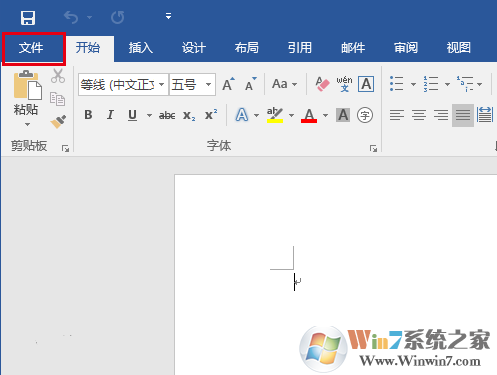
Task: Click the Clear All Formatting eraser icon
Action: 322,84
